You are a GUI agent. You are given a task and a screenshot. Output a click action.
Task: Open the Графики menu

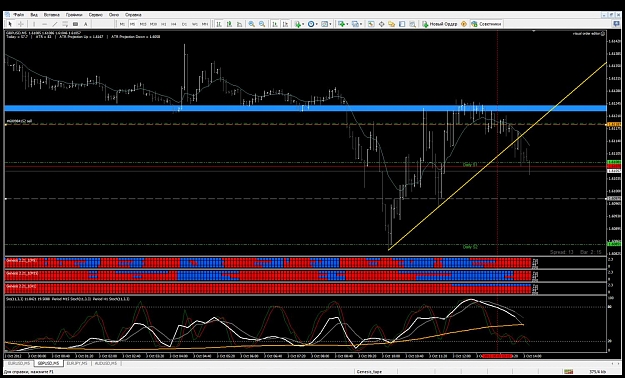(x=74, y=15)
